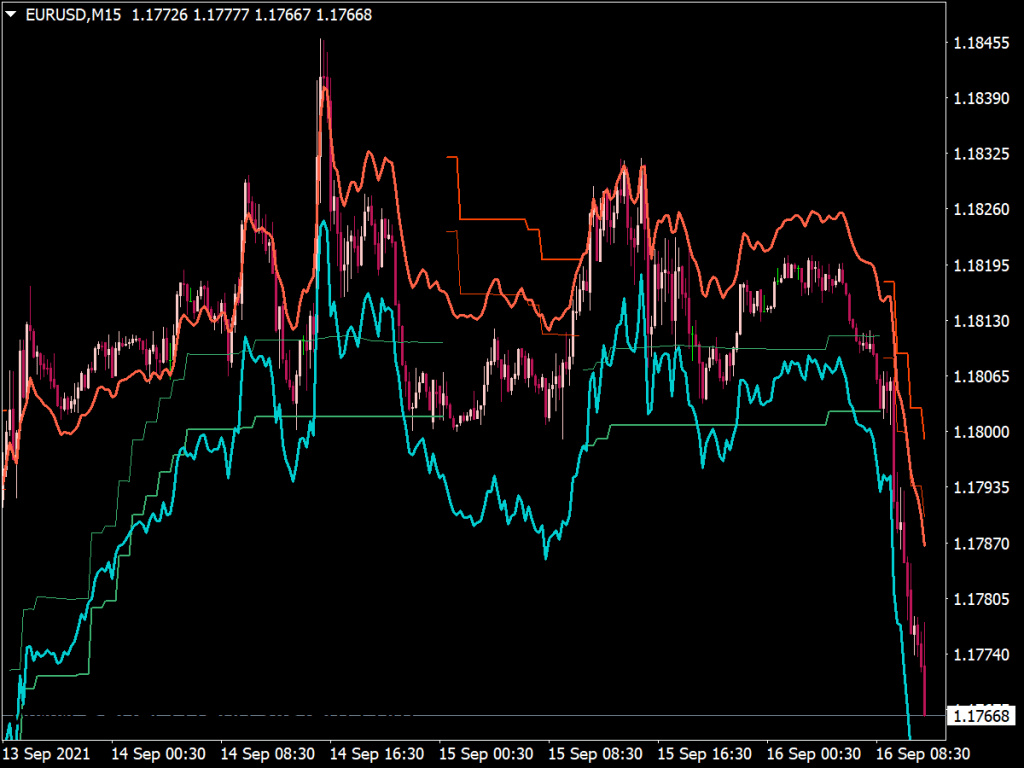
Task: Click the 1.18065 price scale label
Action: coord(981,377)
